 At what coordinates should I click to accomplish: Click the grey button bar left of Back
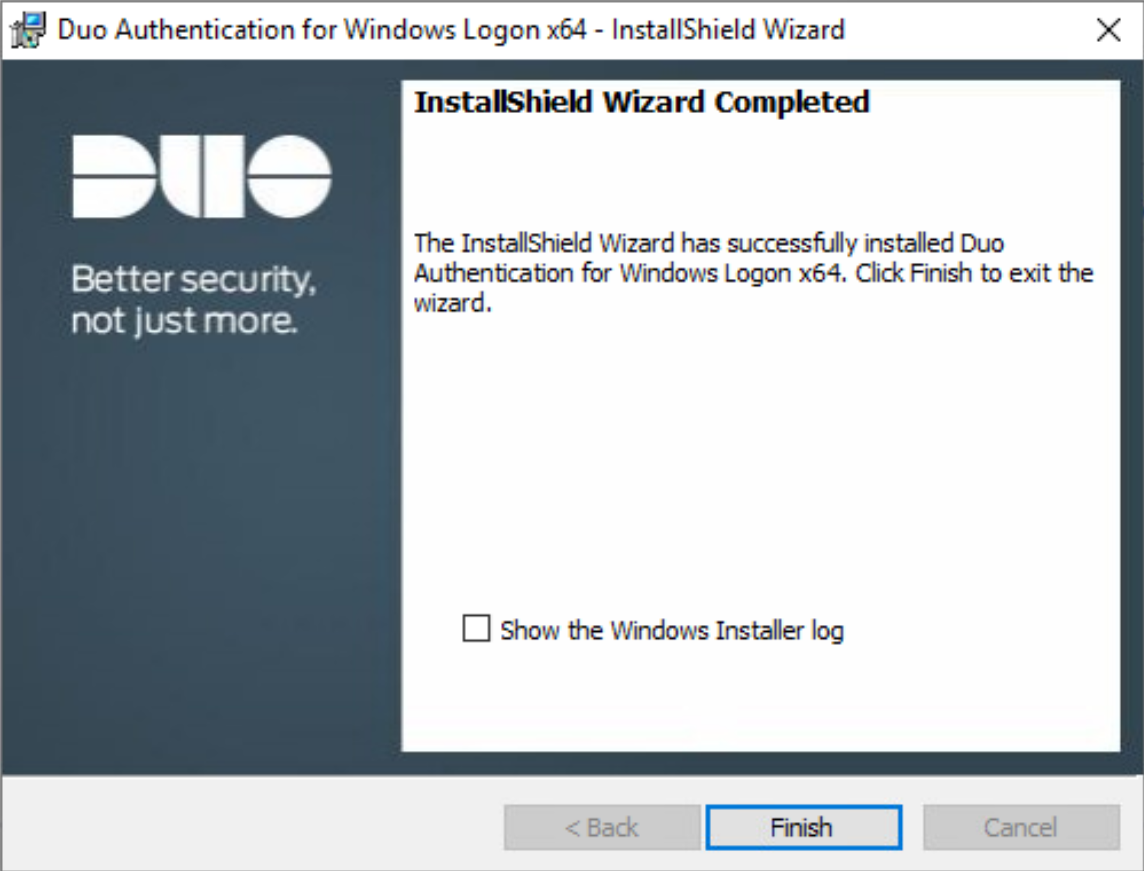click(250, 827)
